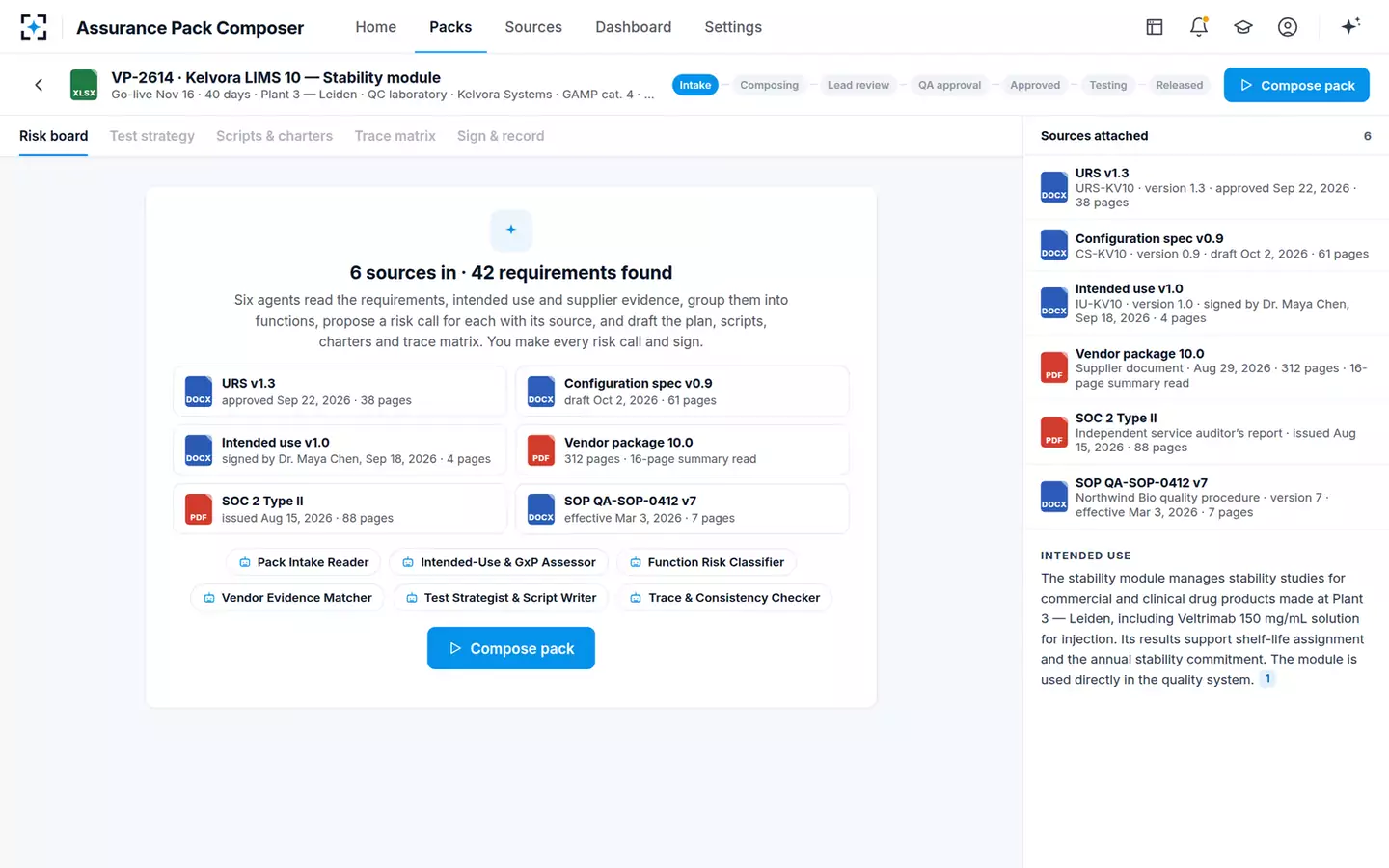The width and height of the screenshot is (1389, 868).
Task: Switch to the Sign & record tab
Action: point(501,136)
